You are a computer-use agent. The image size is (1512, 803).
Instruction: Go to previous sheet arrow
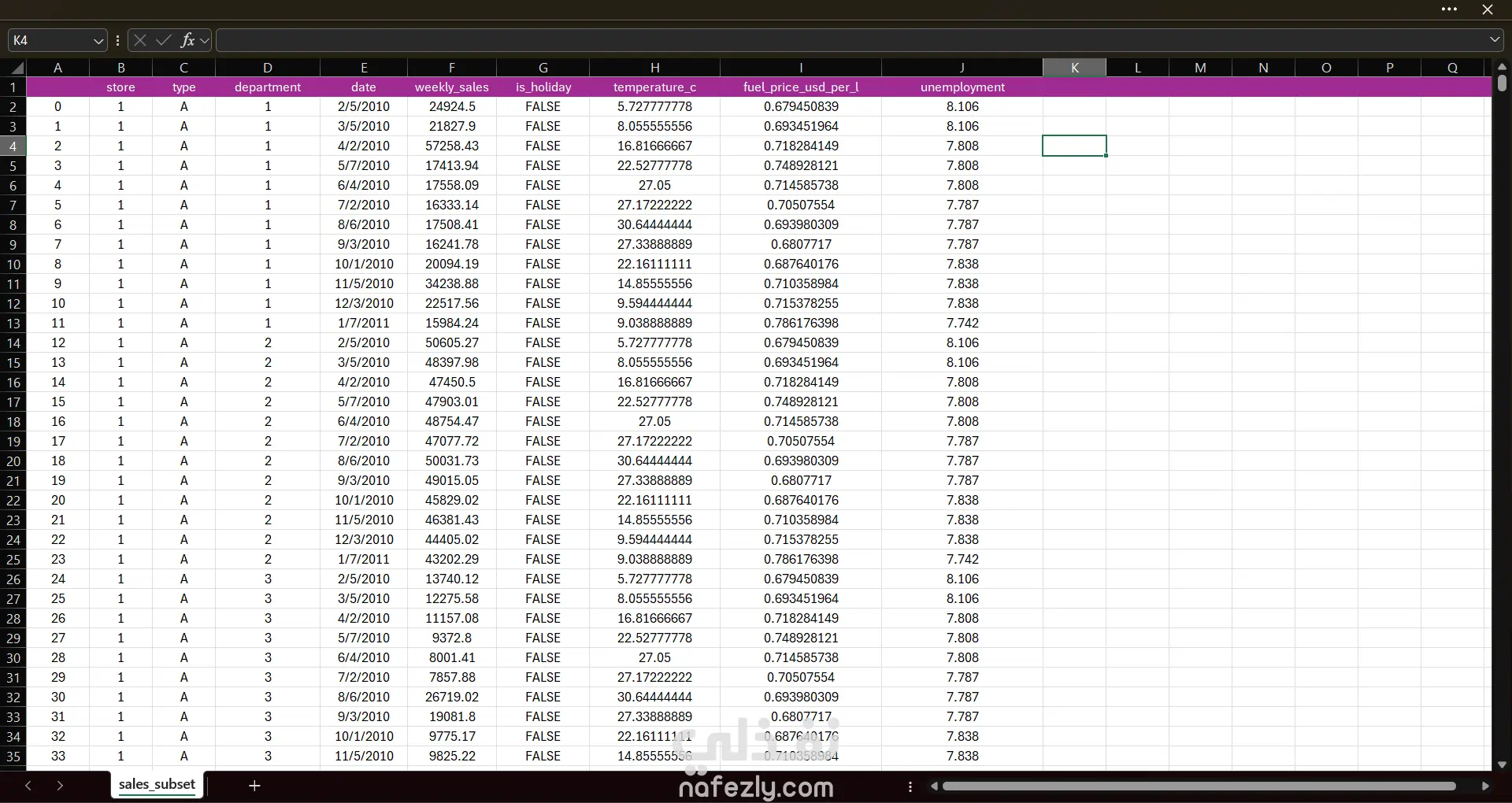click(28, 786)
